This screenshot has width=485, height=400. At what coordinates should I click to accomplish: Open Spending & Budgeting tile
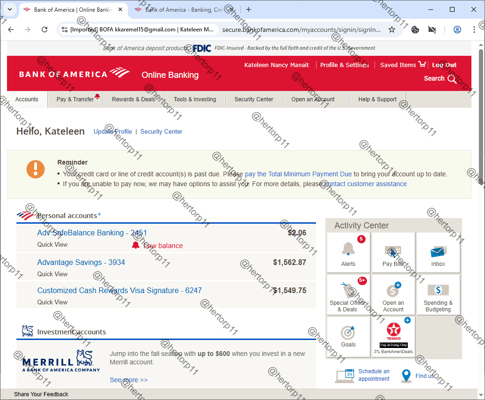[438, 294]
